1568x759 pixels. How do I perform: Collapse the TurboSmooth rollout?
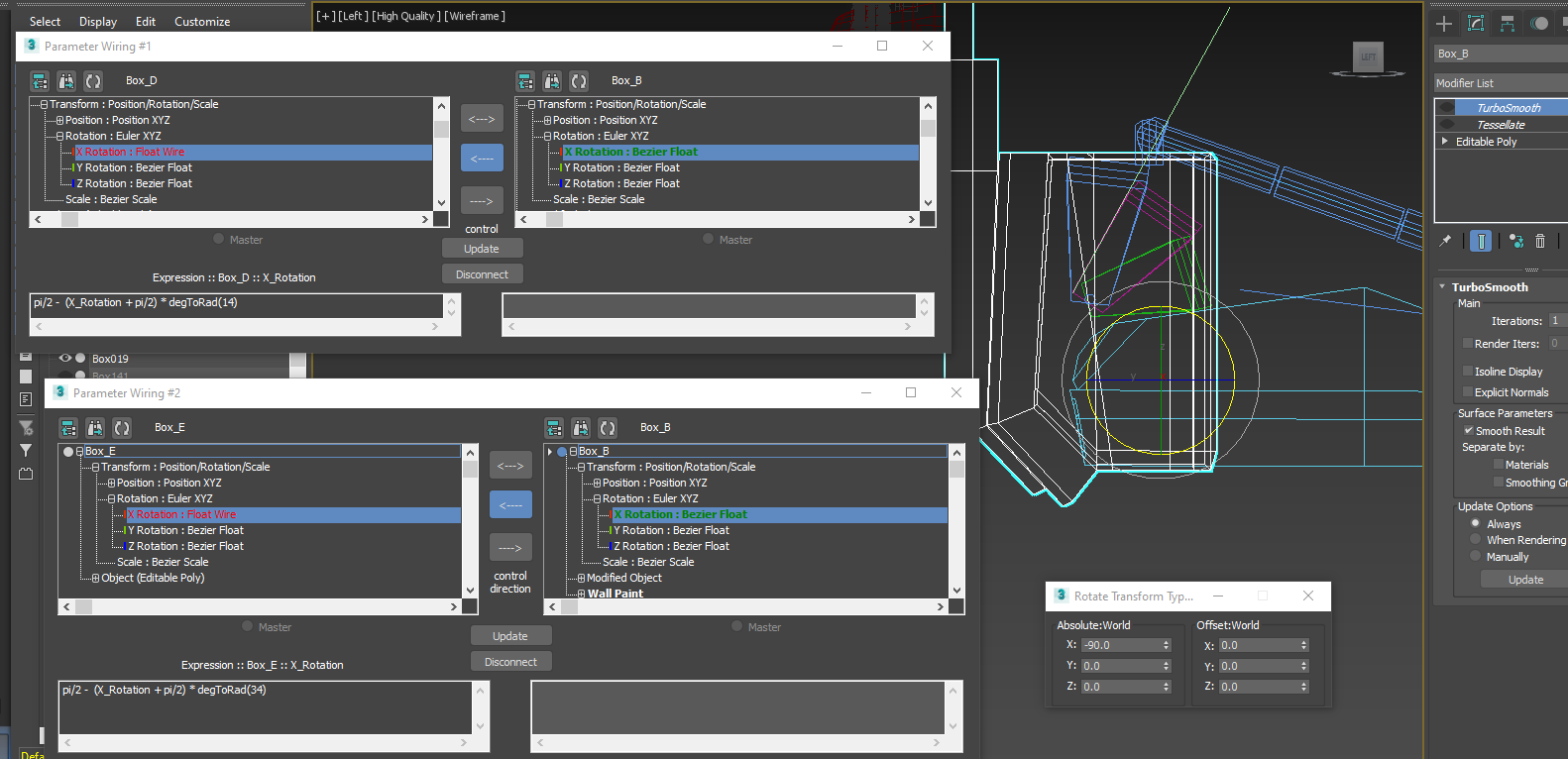(1442, 287)
